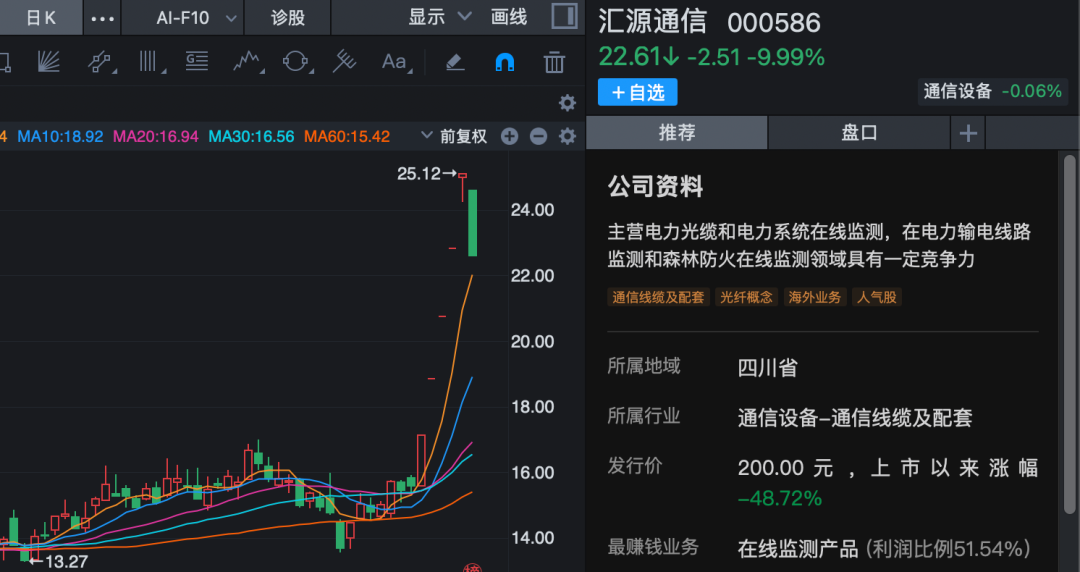Choose the Aa text annotation tool

click(x=395, y=62)
